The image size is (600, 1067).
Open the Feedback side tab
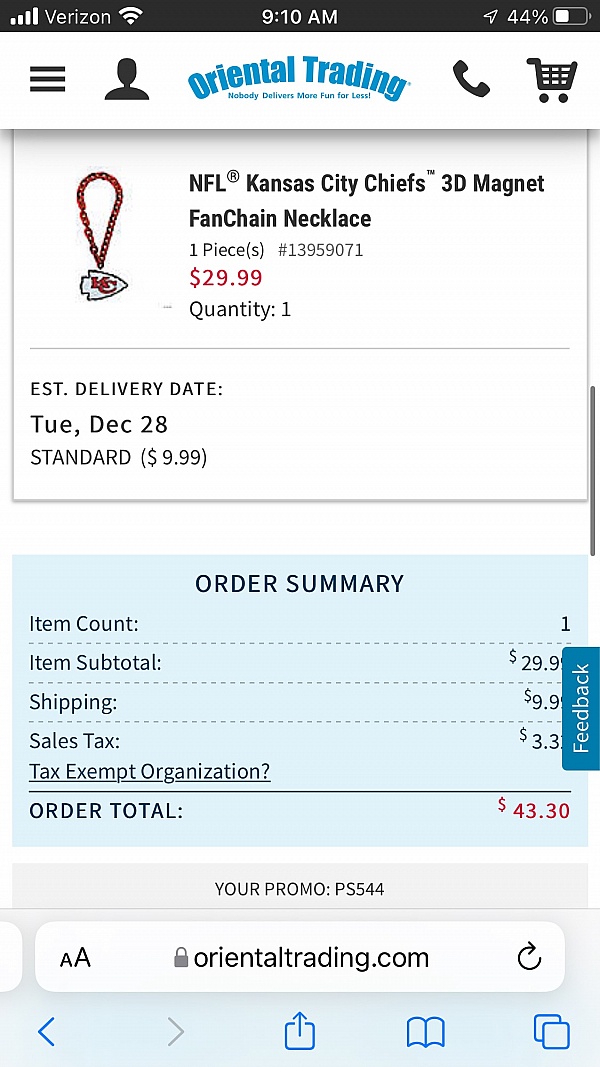point(581,708)
